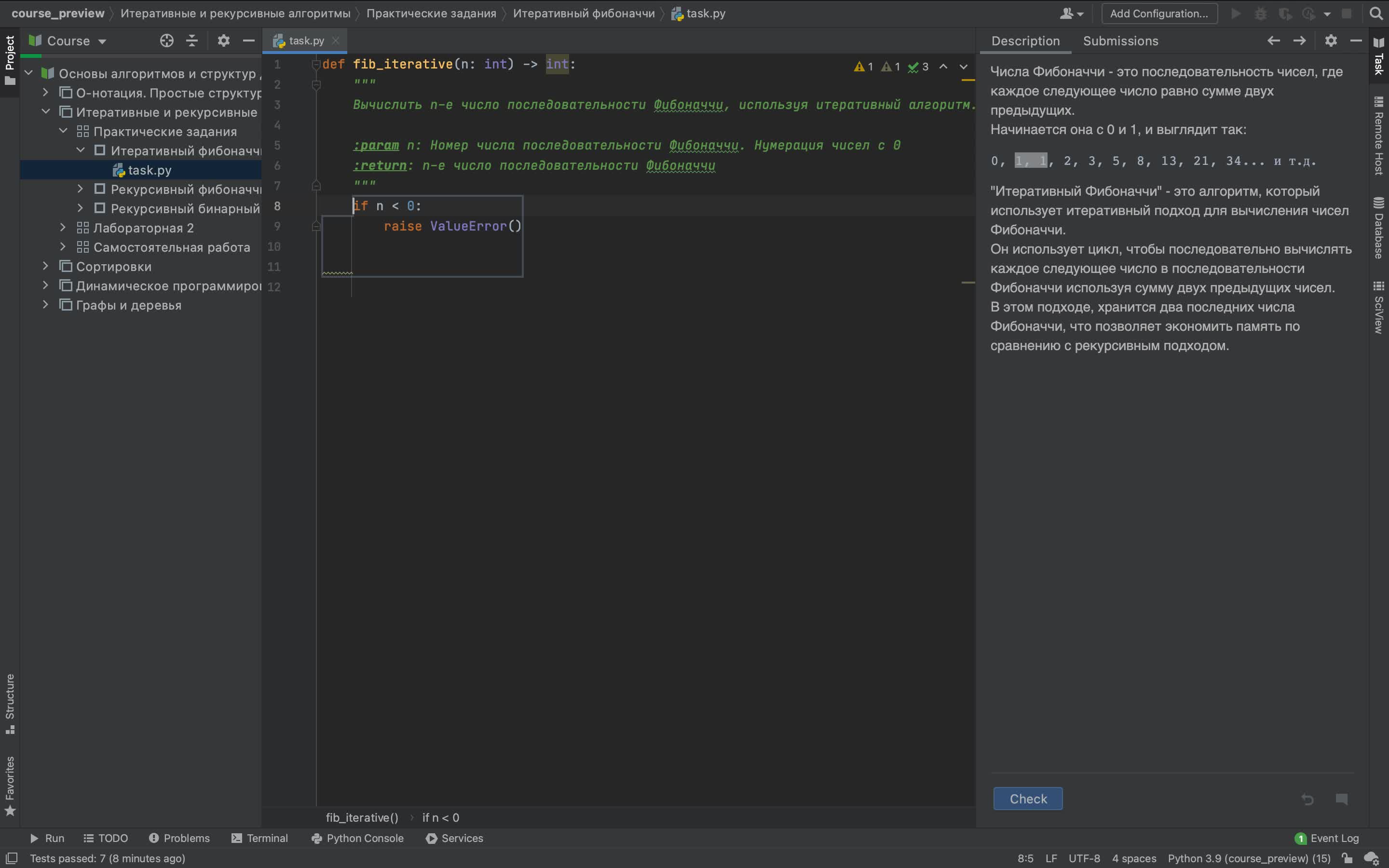
Task: Change 4 spaces indent setting
Action: coord(1133,858)
